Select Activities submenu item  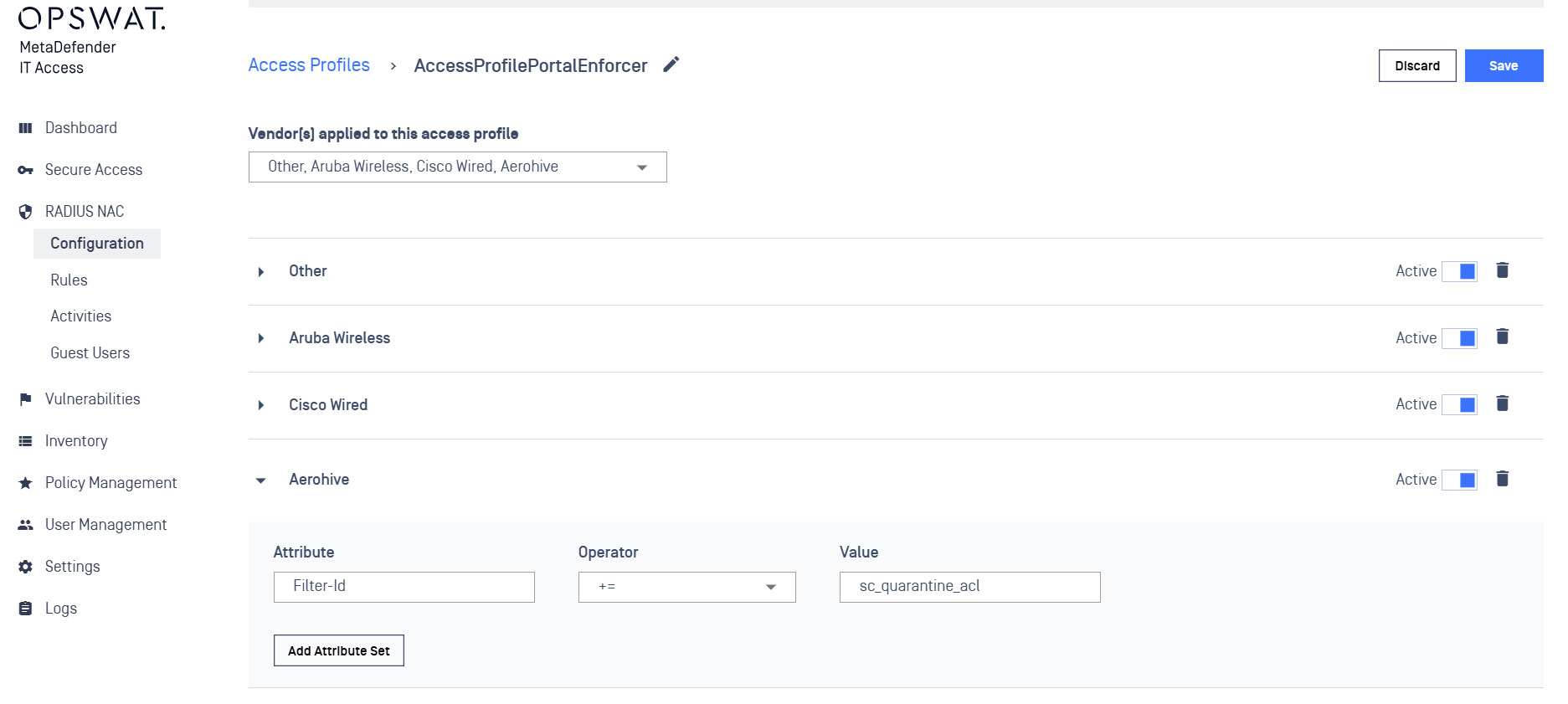coord(80,316)
